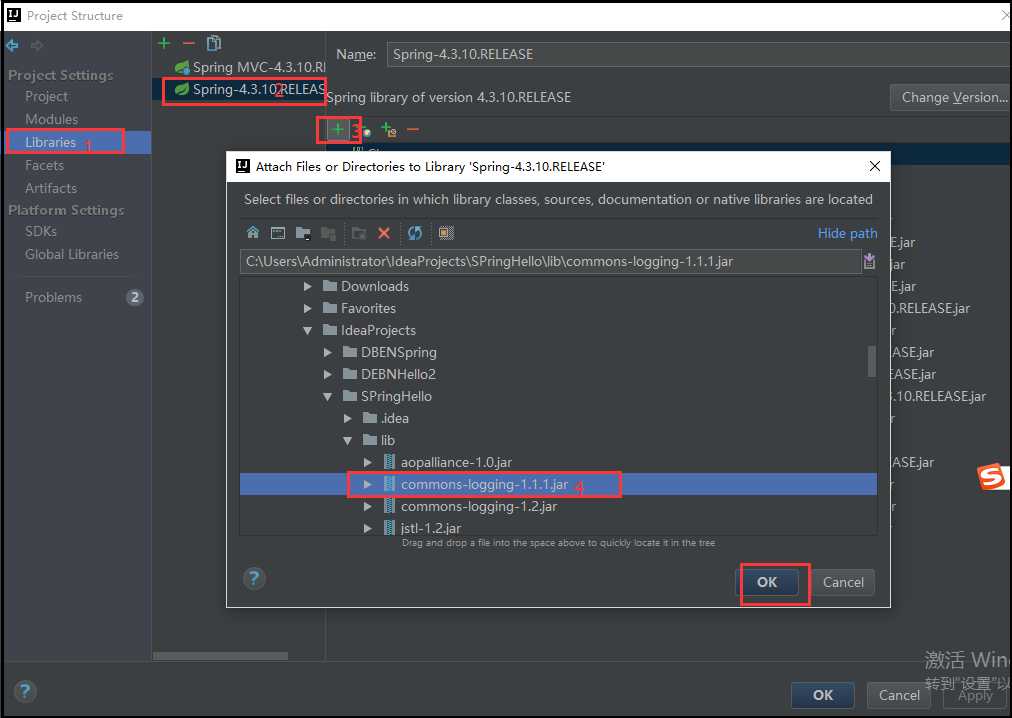Click the back arrow in Project Structure
The image size is (1012, 718).
[12, 45]
